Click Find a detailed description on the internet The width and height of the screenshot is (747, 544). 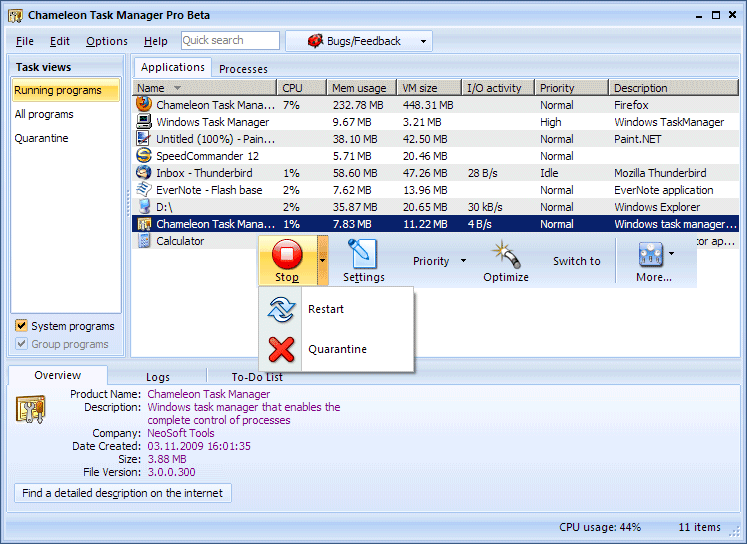123,493
